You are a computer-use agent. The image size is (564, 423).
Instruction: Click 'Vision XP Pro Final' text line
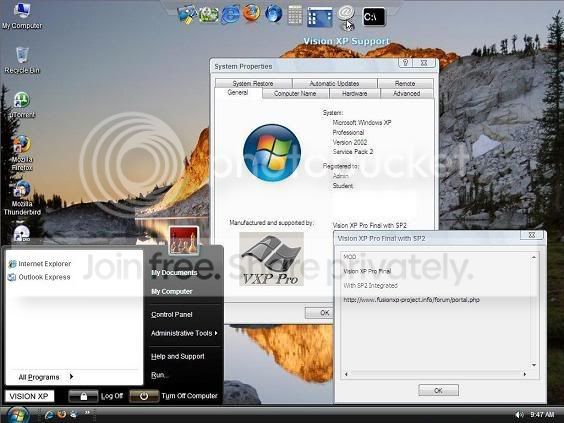pyautogui.click(x=367, y=271)
